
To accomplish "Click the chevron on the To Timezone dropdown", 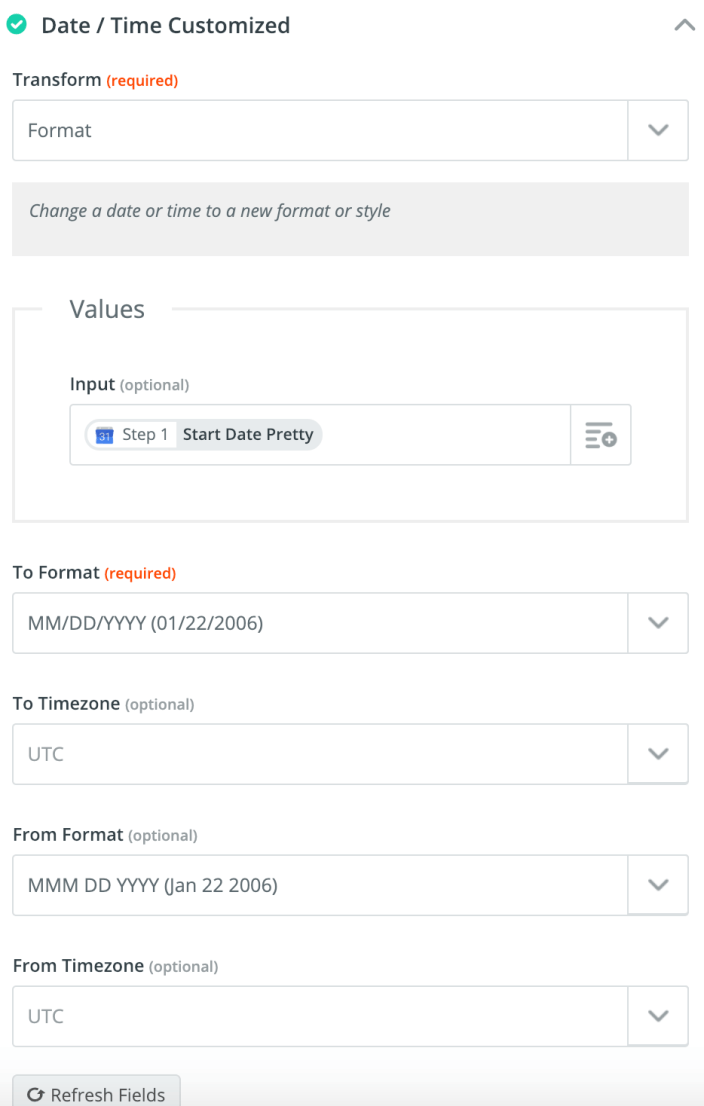I will pos(658,753).
